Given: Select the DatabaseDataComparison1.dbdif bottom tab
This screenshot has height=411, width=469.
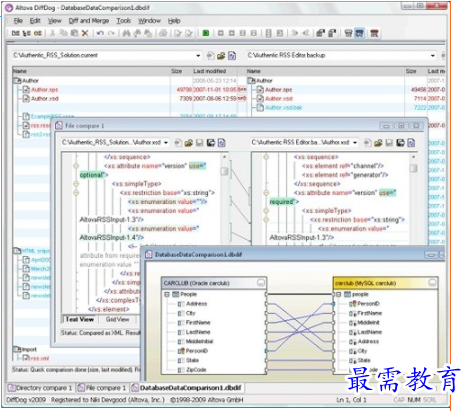Looking at the screenshot, I should [187, 388].
